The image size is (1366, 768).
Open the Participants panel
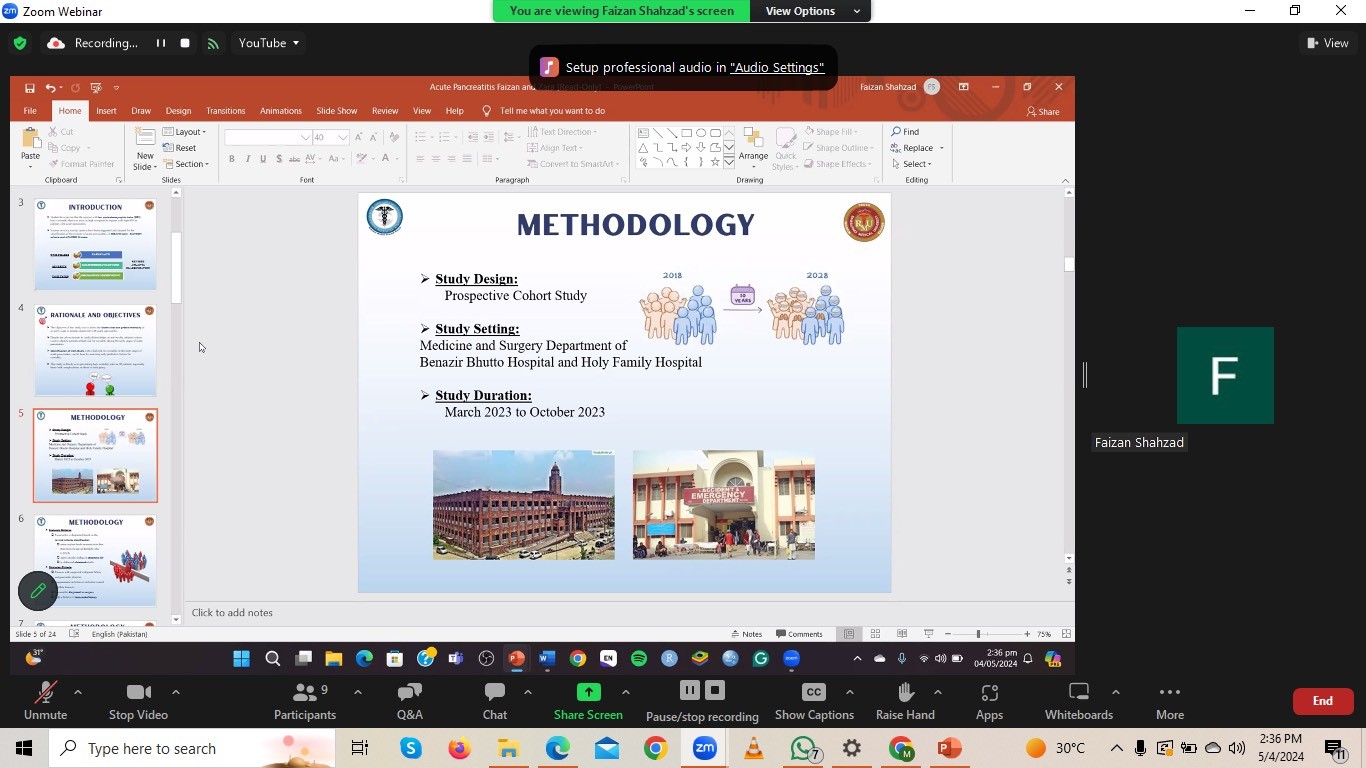click(x=305, y=701)
